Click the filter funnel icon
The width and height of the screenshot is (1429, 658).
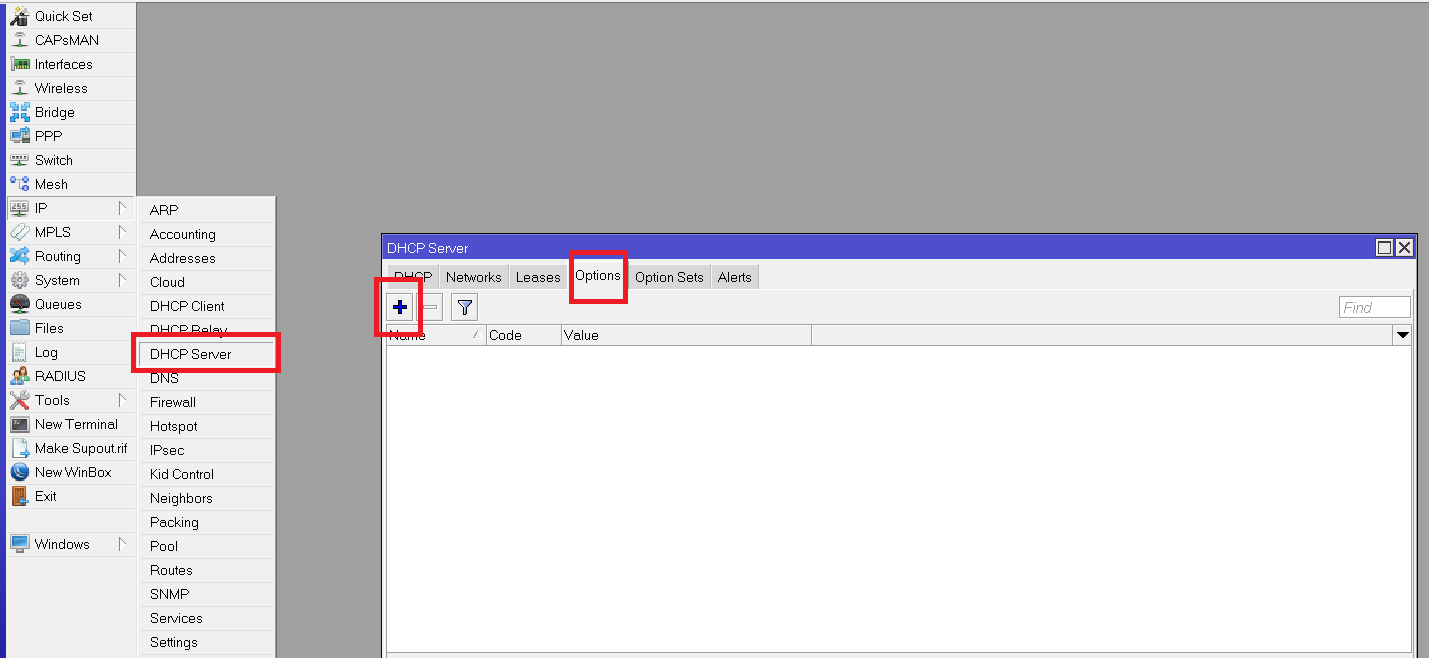pos(464,307)
